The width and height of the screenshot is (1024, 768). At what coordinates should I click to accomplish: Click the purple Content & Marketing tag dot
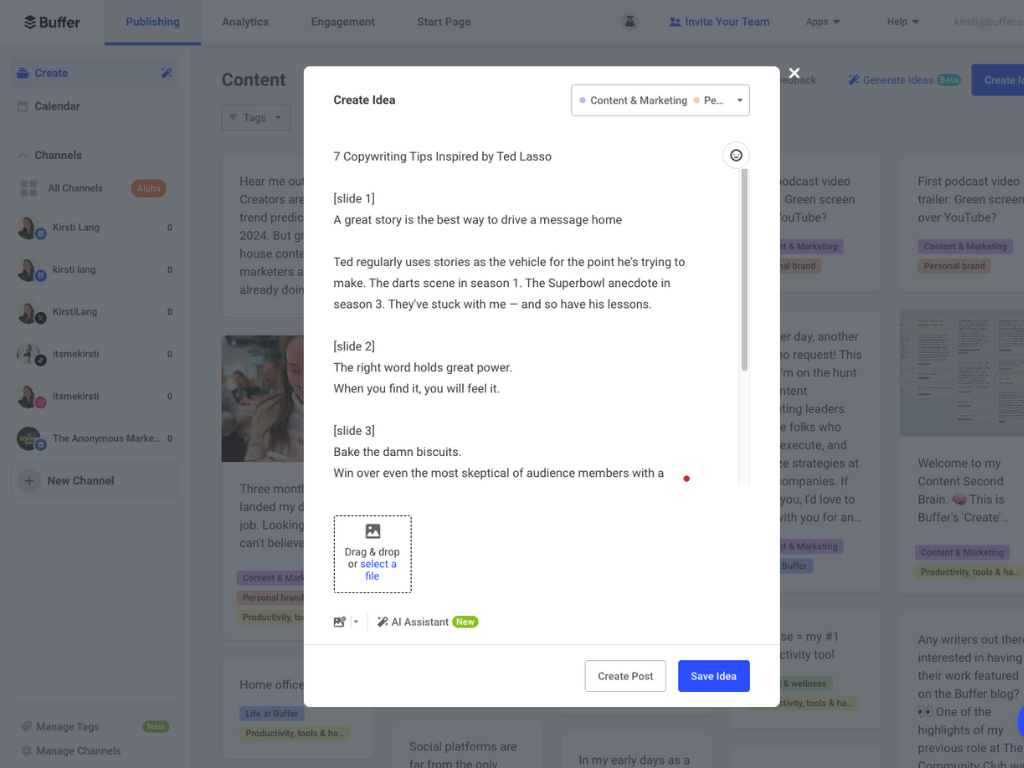(x=583, y=100)
